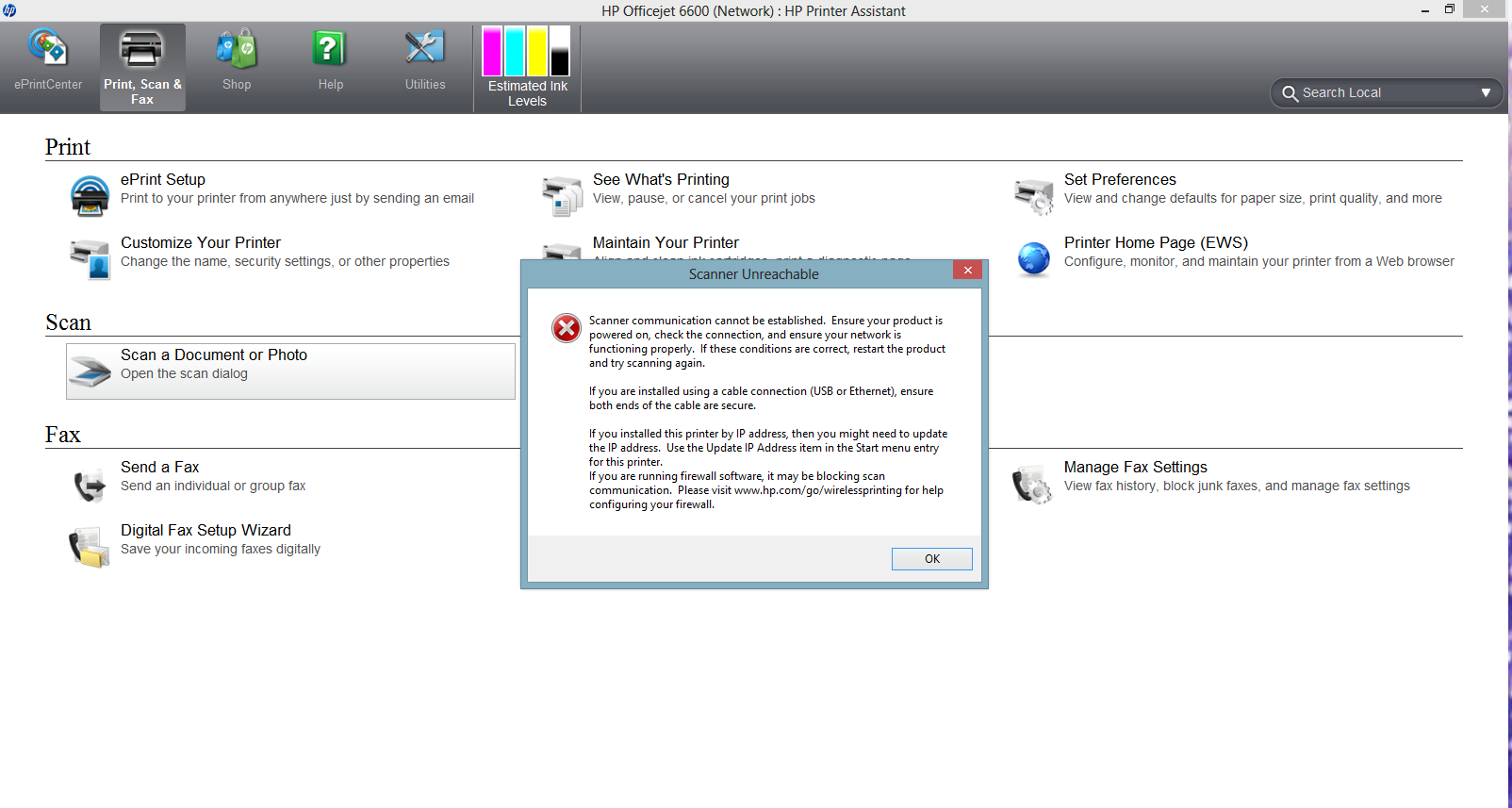This screenshot has width=1512, height=808.
Task: Click the red error icon in dialog
Action: [x=567, y=328]
